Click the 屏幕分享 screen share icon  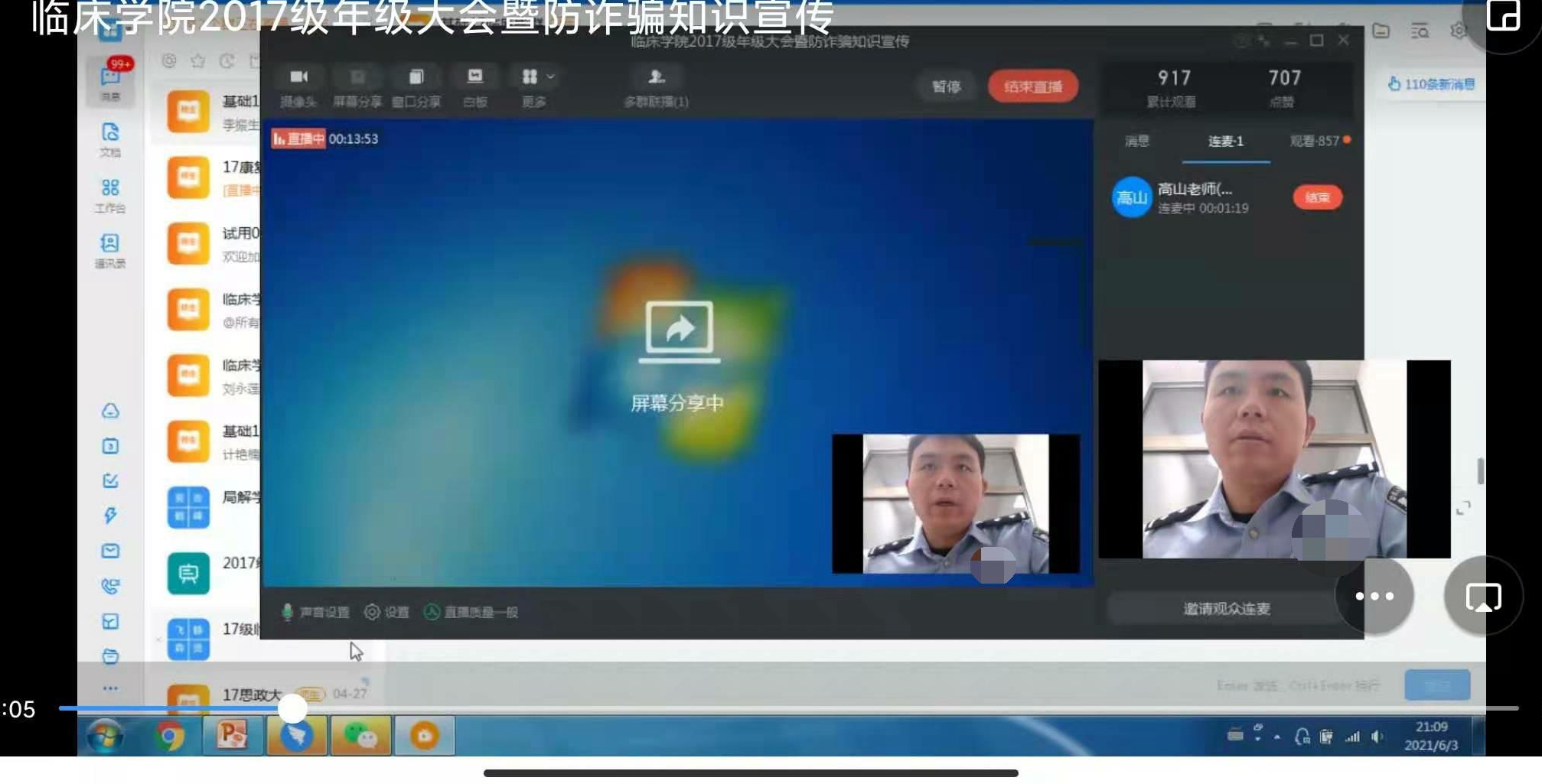(x=357, y=86)
